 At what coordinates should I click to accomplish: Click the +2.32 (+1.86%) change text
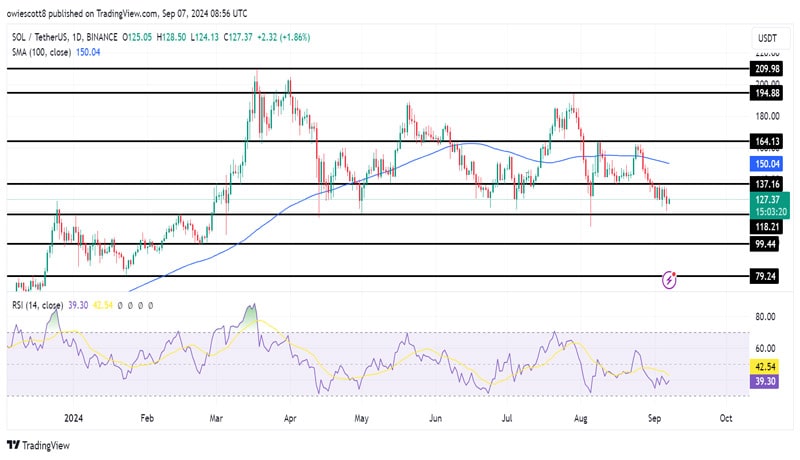pos(283,37)
